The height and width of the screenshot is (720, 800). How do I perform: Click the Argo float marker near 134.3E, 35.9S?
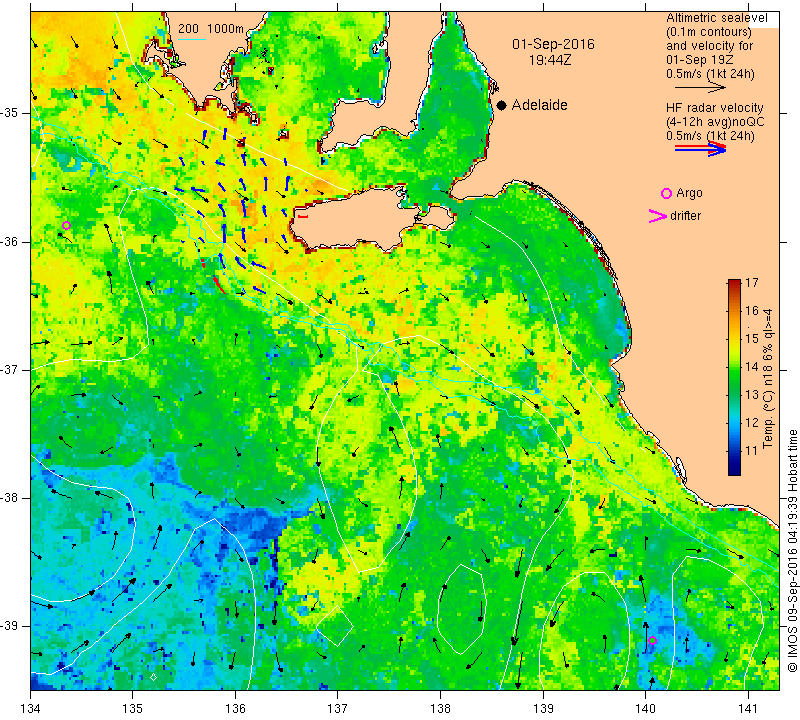click(x=66, y=226)
